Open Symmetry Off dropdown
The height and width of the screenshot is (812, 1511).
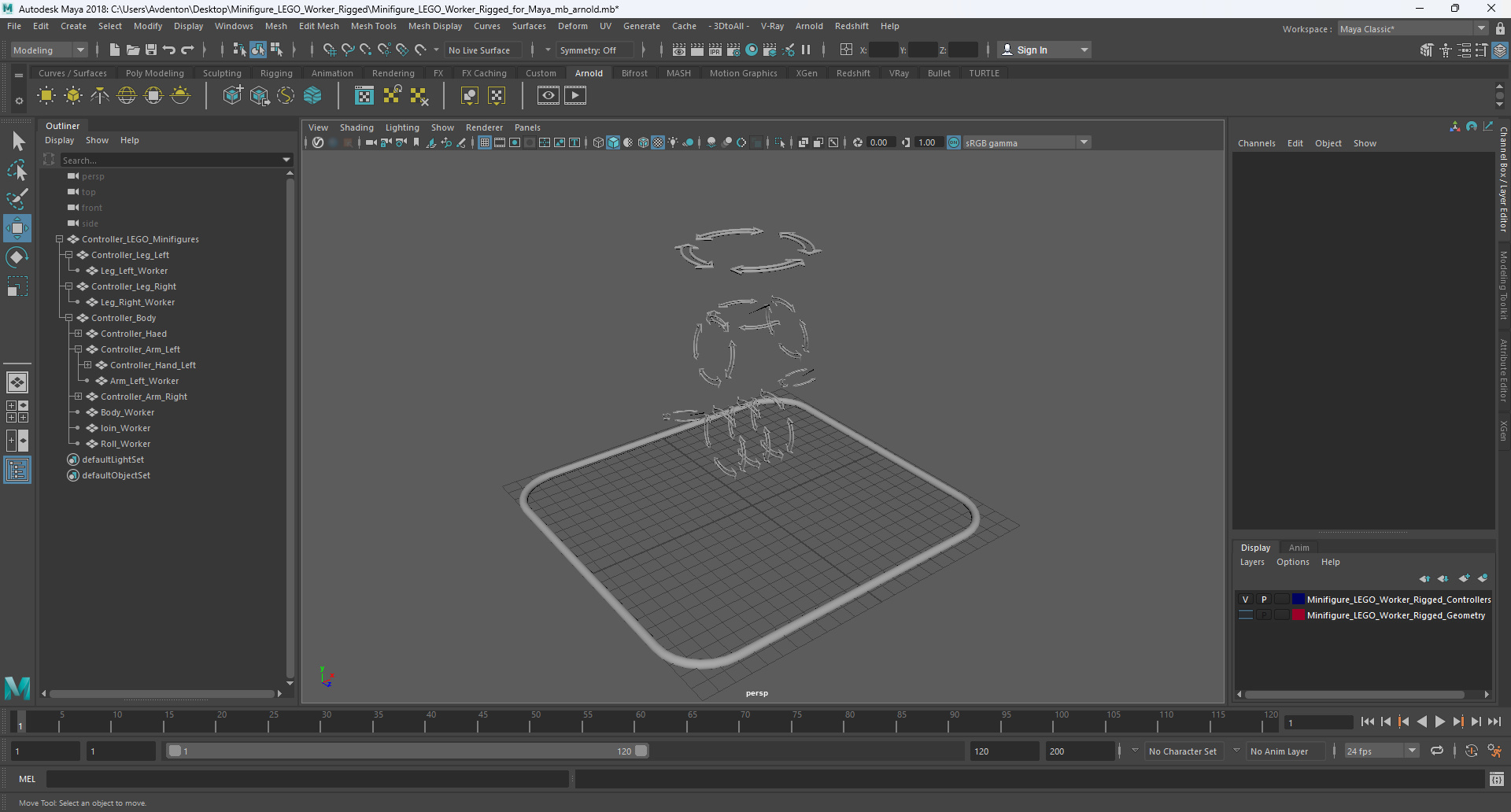pyautogui.click(x=594, y=50)
